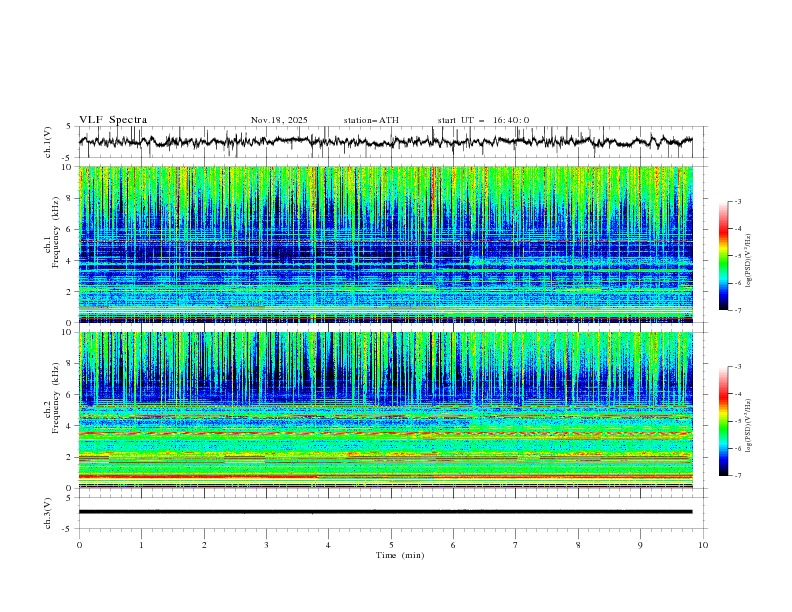Screen dimensions: 792x612
Task: Select the log(PSD) label beside ch.2 color bar
Action: 749,426
